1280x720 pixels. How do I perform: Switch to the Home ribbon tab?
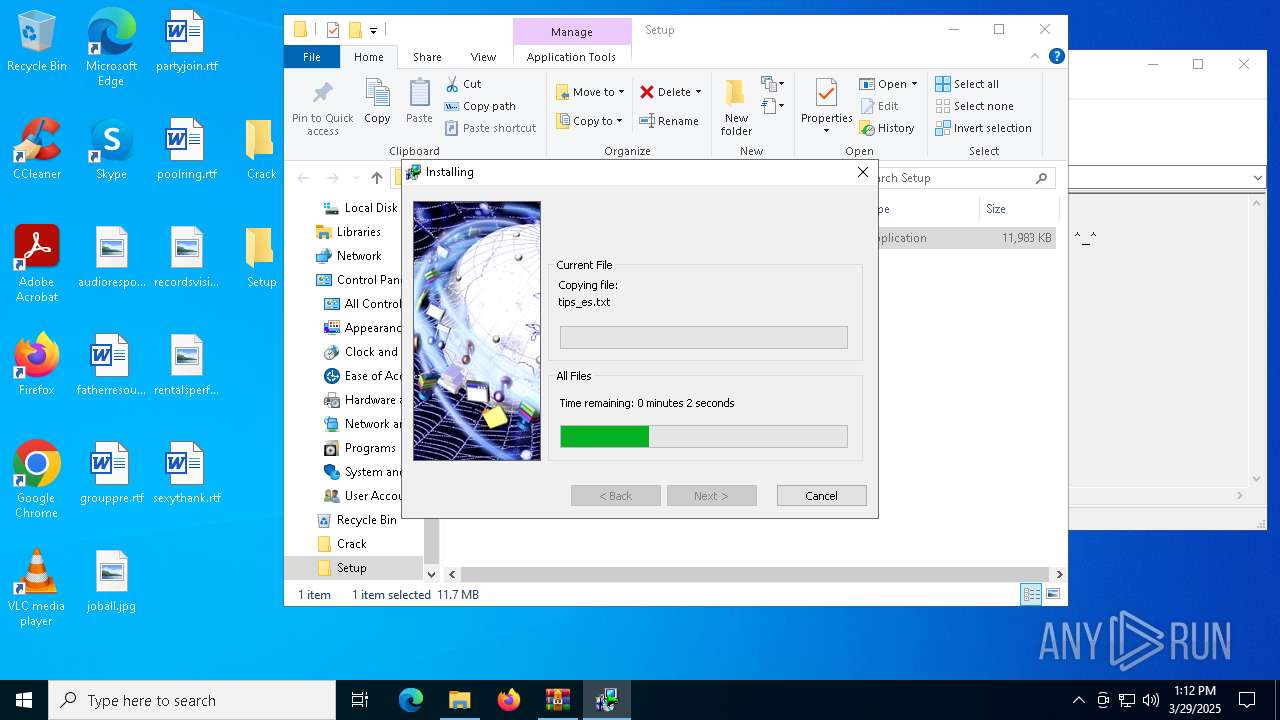tap(368, 57)
